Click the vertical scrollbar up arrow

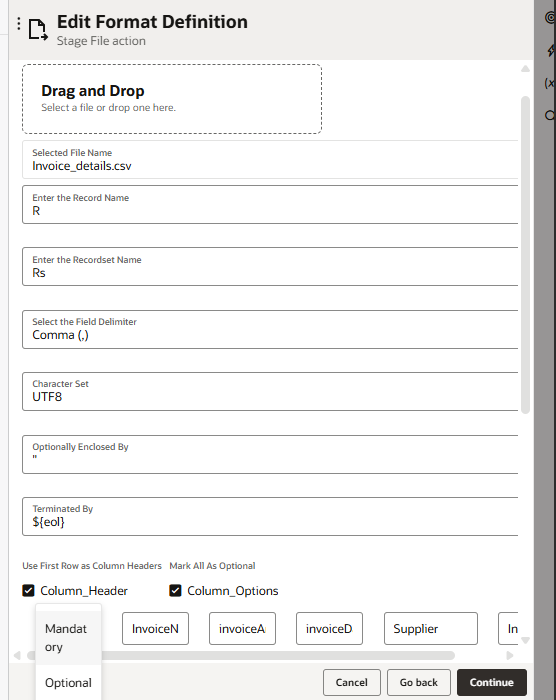coord(525,69)
